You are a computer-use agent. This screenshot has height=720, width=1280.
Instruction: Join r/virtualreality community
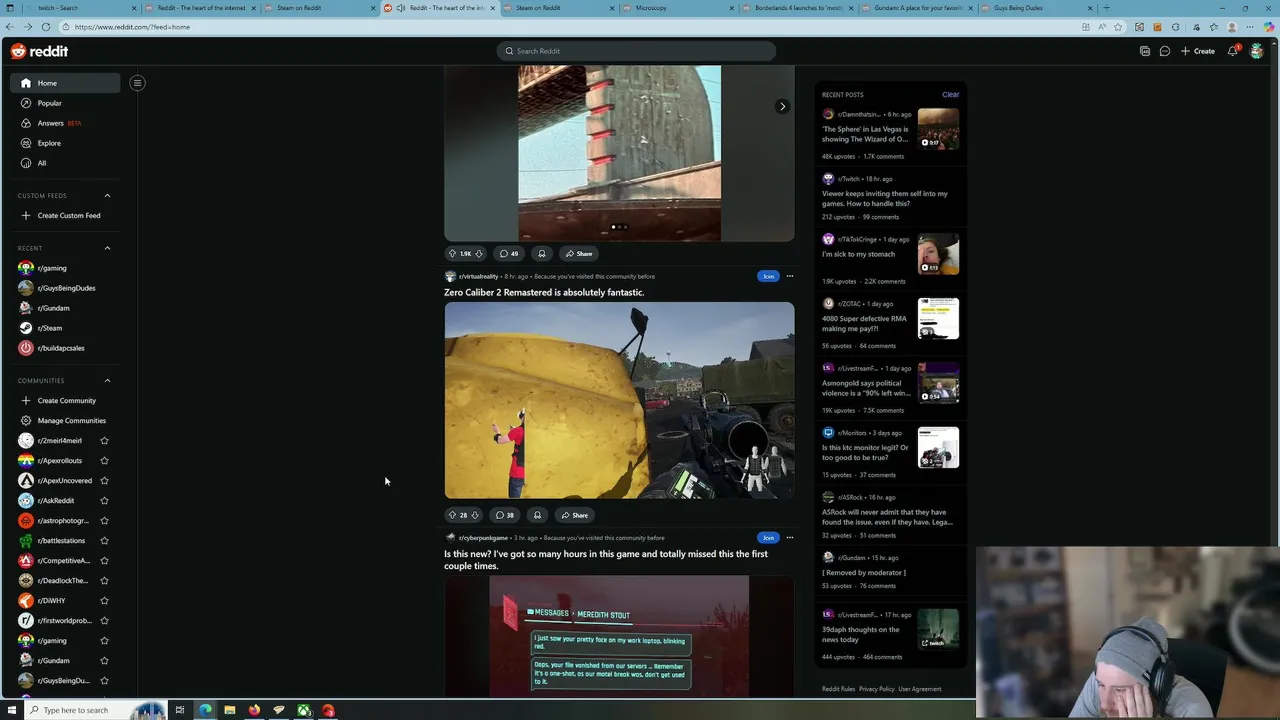click(768, 276)
